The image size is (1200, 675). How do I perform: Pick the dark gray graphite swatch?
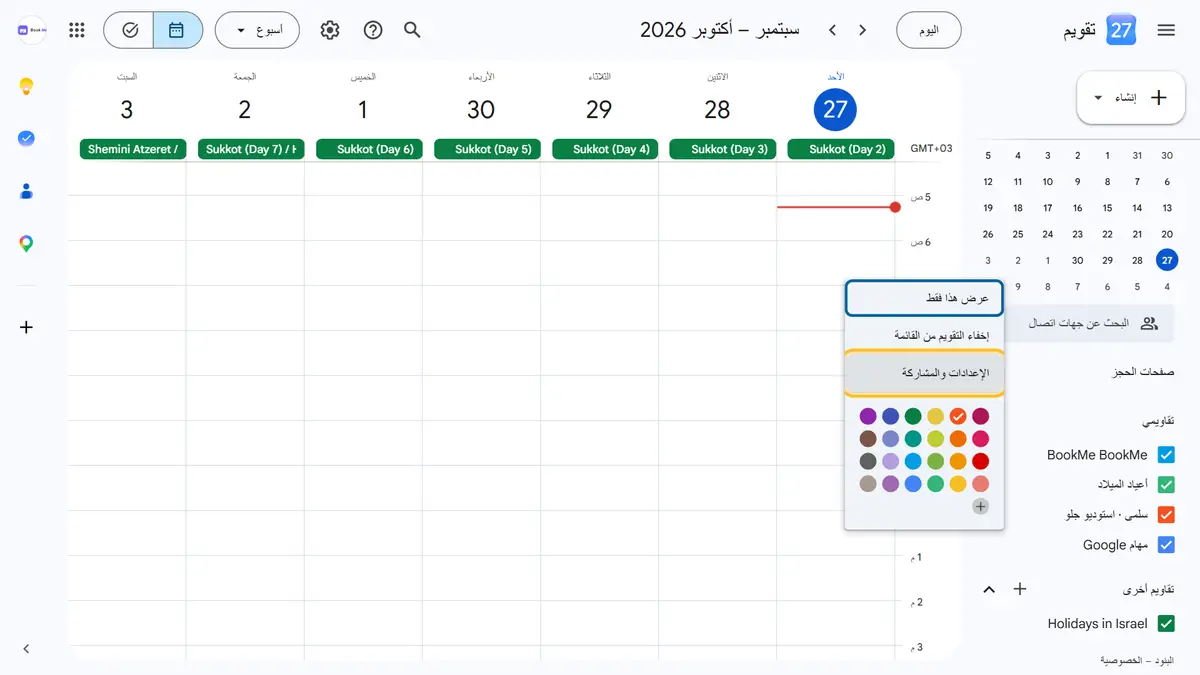[868, 461]
